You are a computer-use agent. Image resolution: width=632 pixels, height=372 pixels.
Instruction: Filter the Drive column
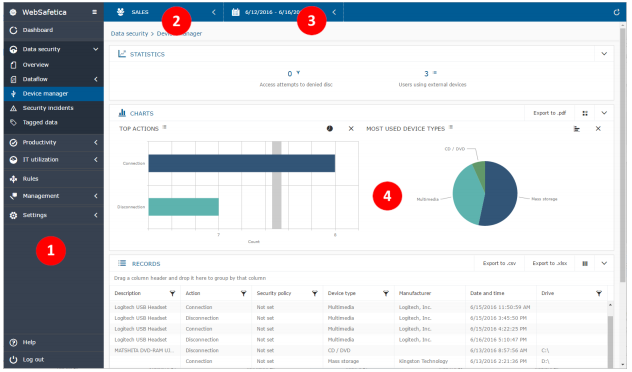pos(599,293)
